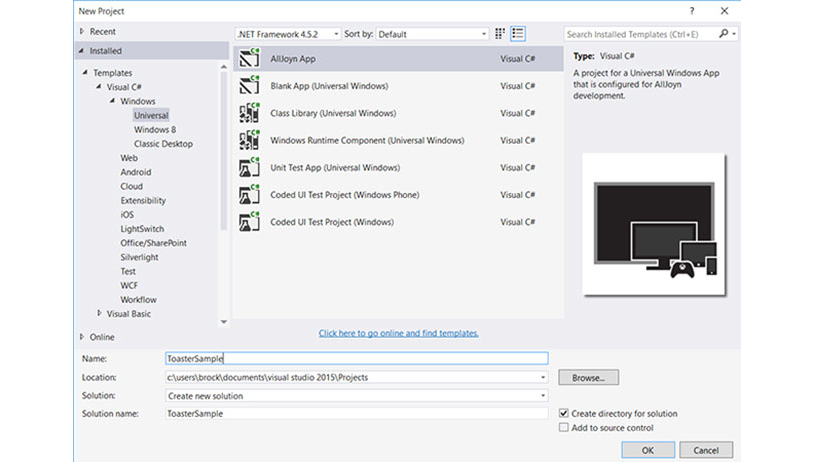Close the New Project dialog

tap(724, 11)
